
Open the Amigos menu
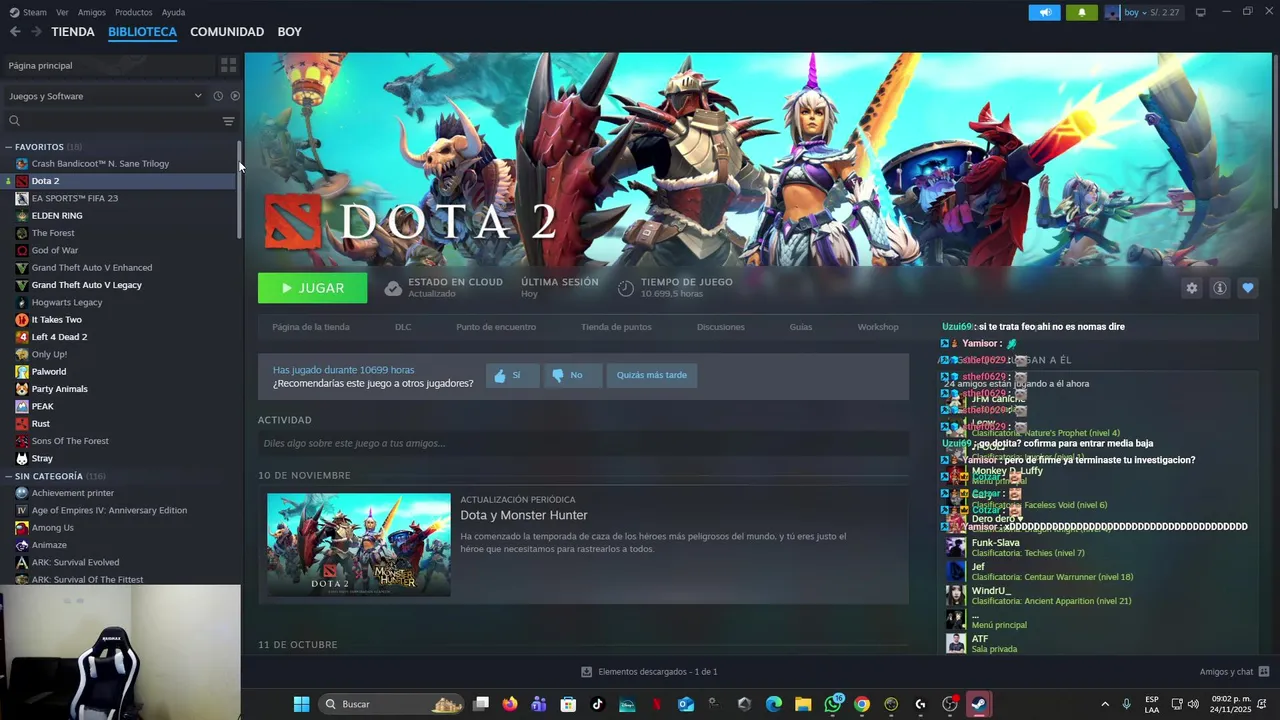point(92,12)
